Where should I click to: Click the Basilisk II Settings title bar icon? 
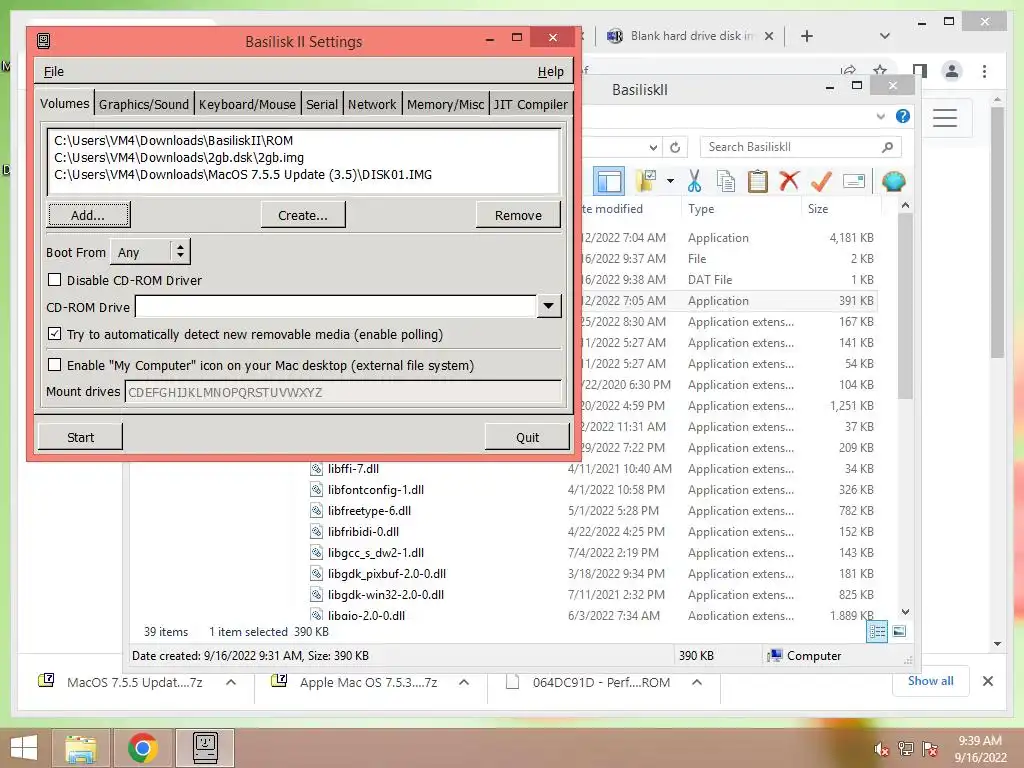coord(44,41)
